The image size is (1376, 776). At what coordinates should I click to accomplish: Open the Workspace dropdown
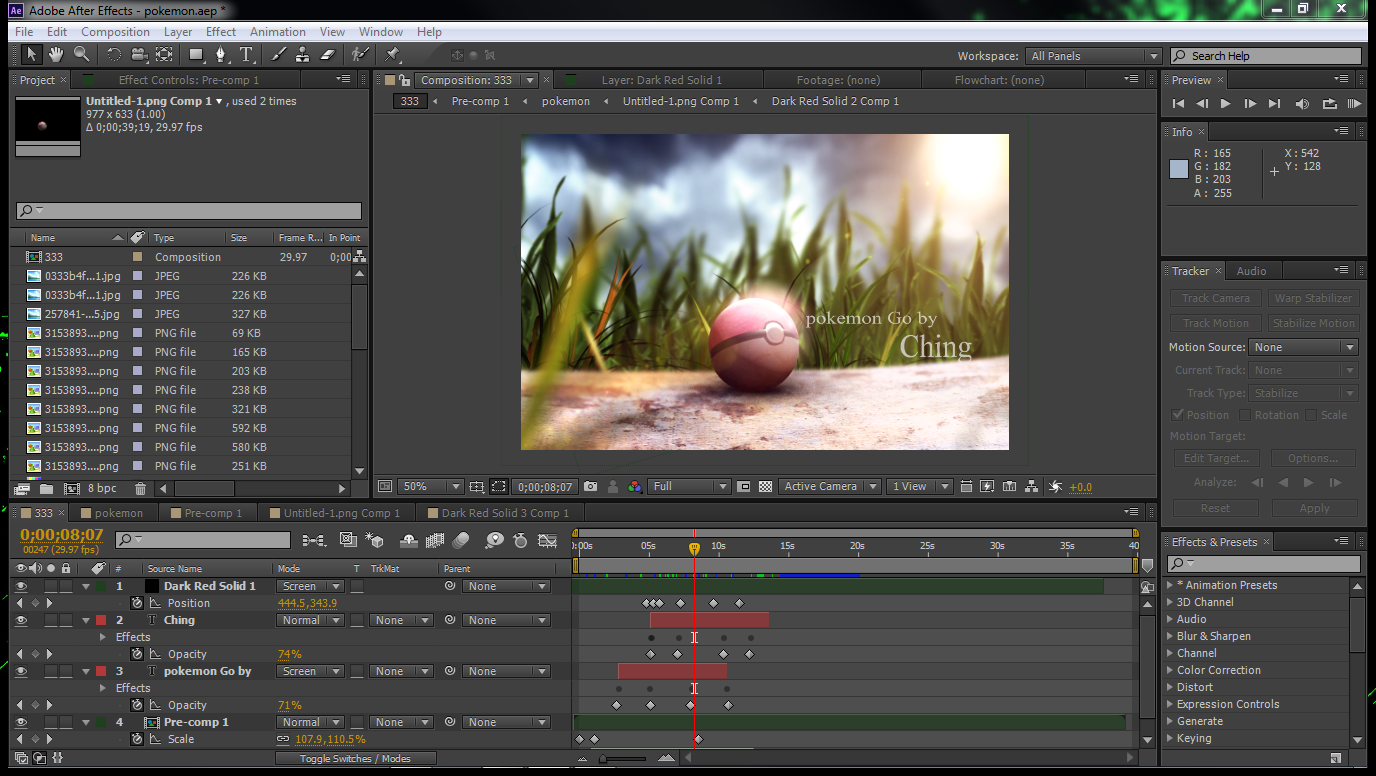1093,56
